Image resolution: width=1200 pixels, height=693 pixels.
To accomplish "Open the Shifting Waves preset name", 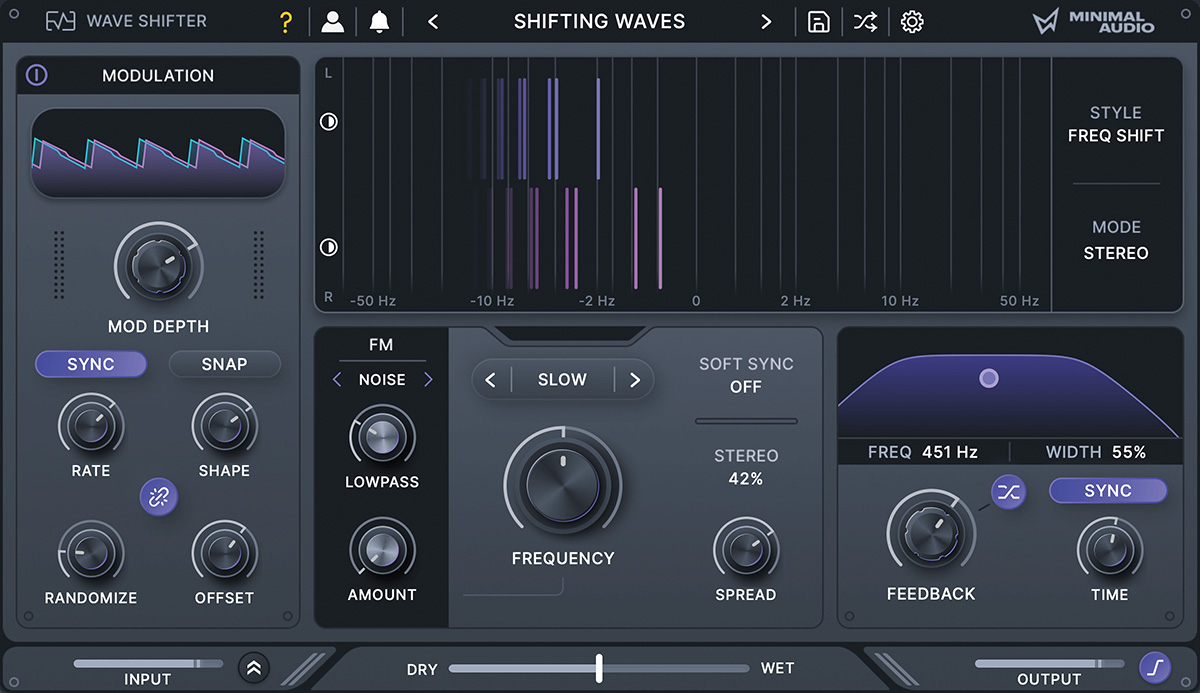I will click(x=599, y=22).
